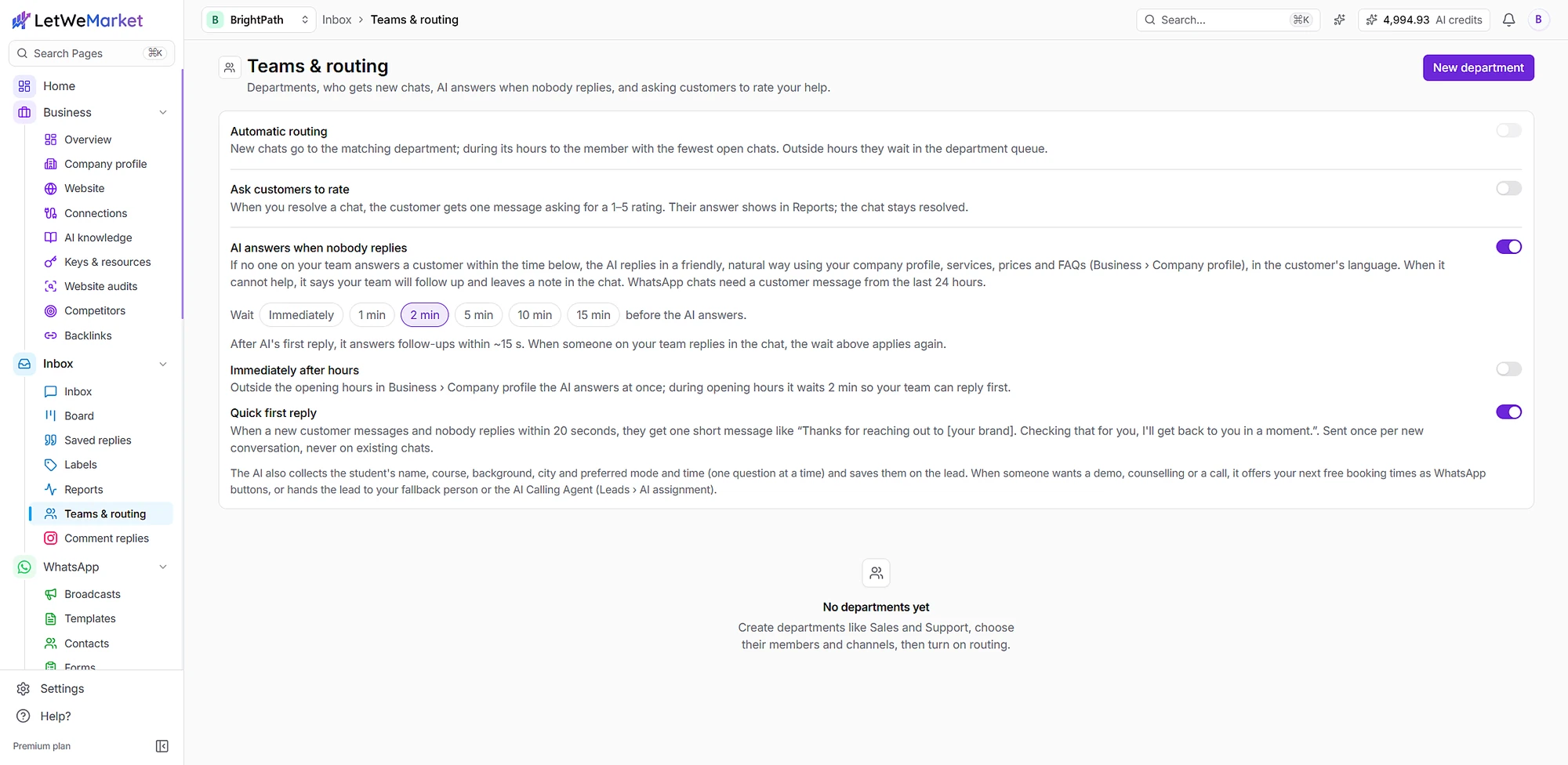Collapse the Business section chevron
This screenshot has width=1568, height=765.
click(x=163, y=113)
